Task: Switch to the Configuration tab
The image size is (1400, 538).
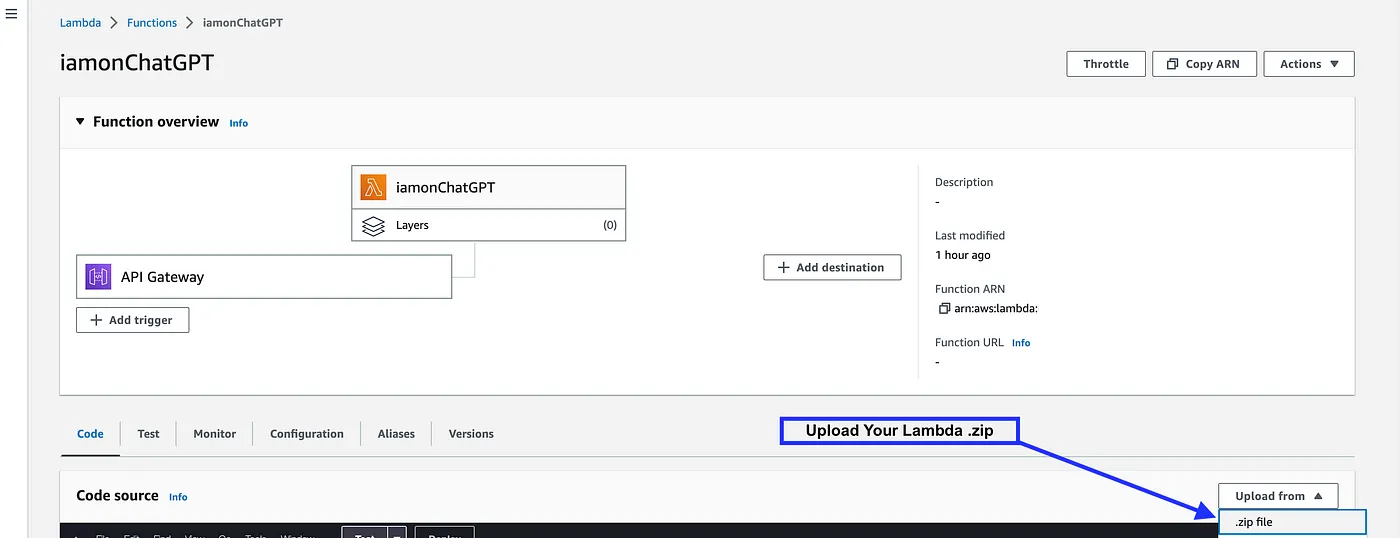Action: click(306, 434)
